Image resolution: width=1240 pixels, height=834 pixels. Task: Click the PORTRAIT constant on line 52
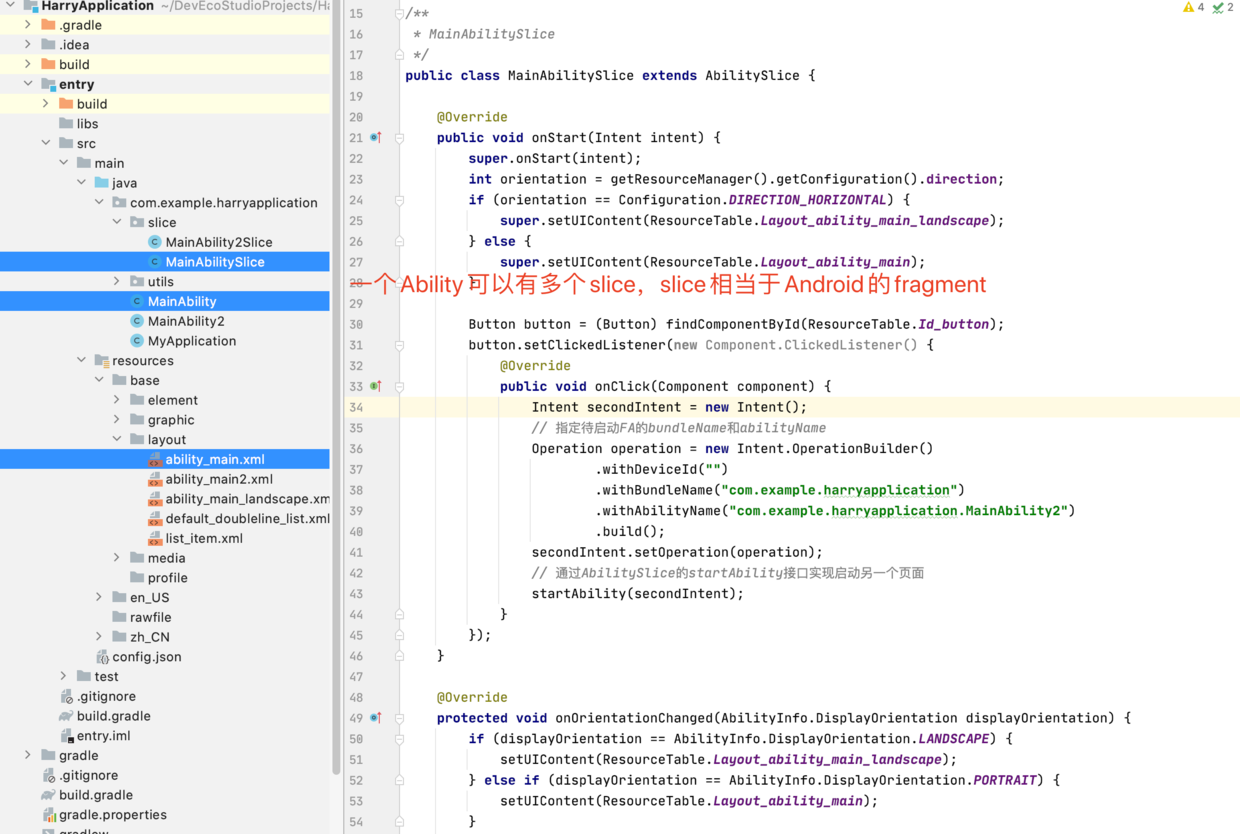click(x=1005, y=780)
